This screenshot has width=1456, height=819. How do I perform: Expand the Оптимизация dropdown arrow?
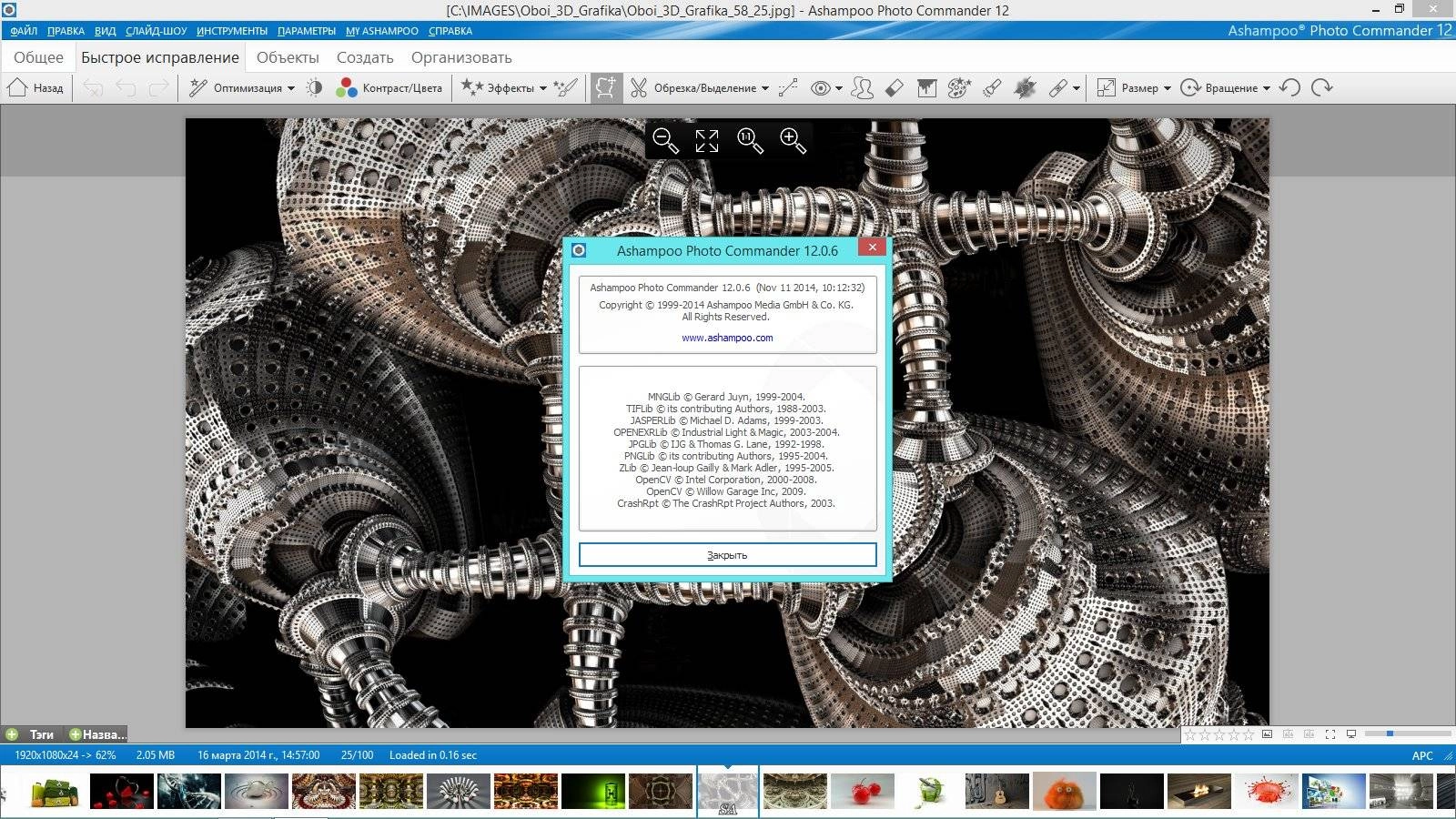(291, 88)
